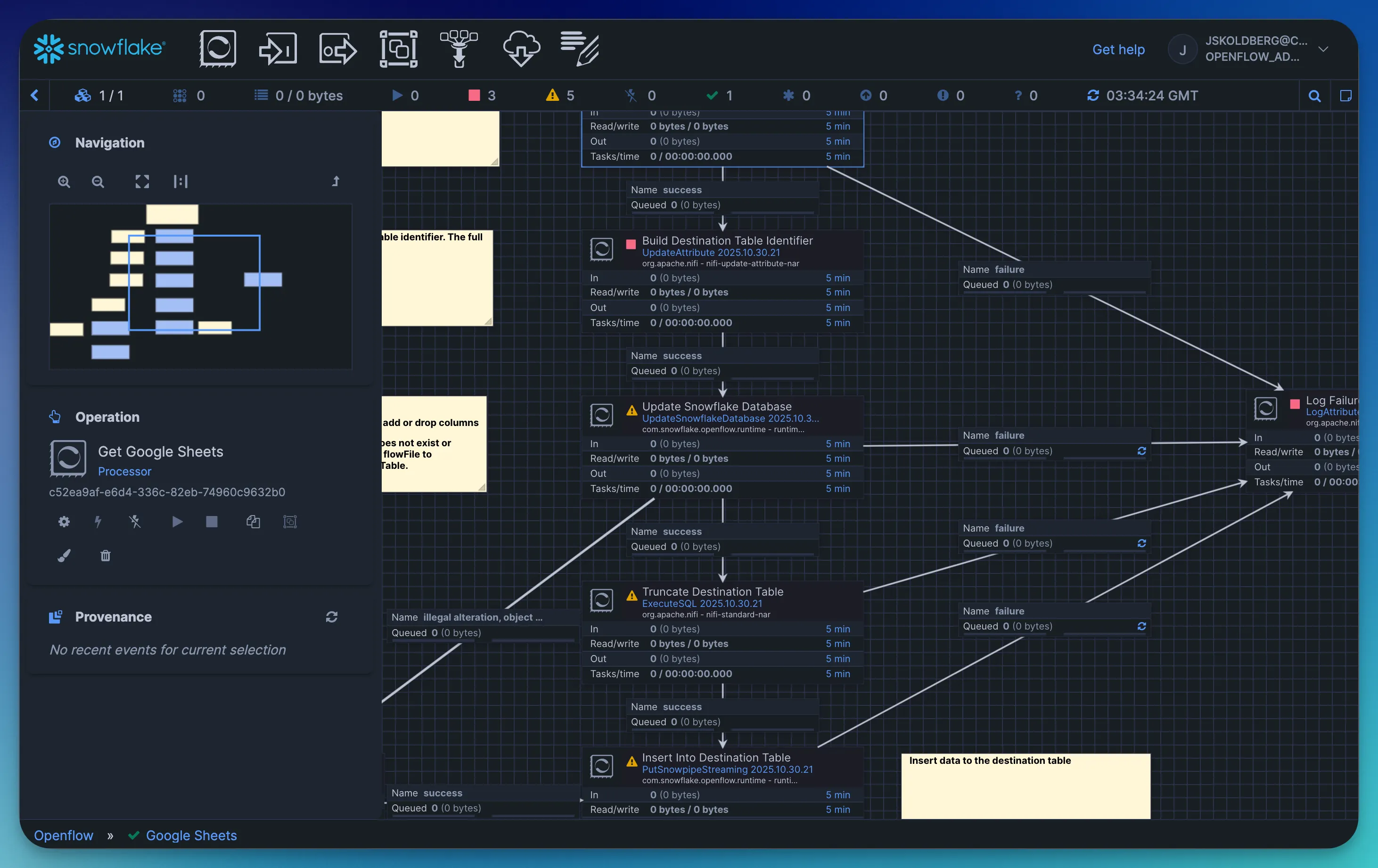The image size is (1378, 868).
Task: Enable the selected component with lightning icon
Action: click(x=98, y=521)
